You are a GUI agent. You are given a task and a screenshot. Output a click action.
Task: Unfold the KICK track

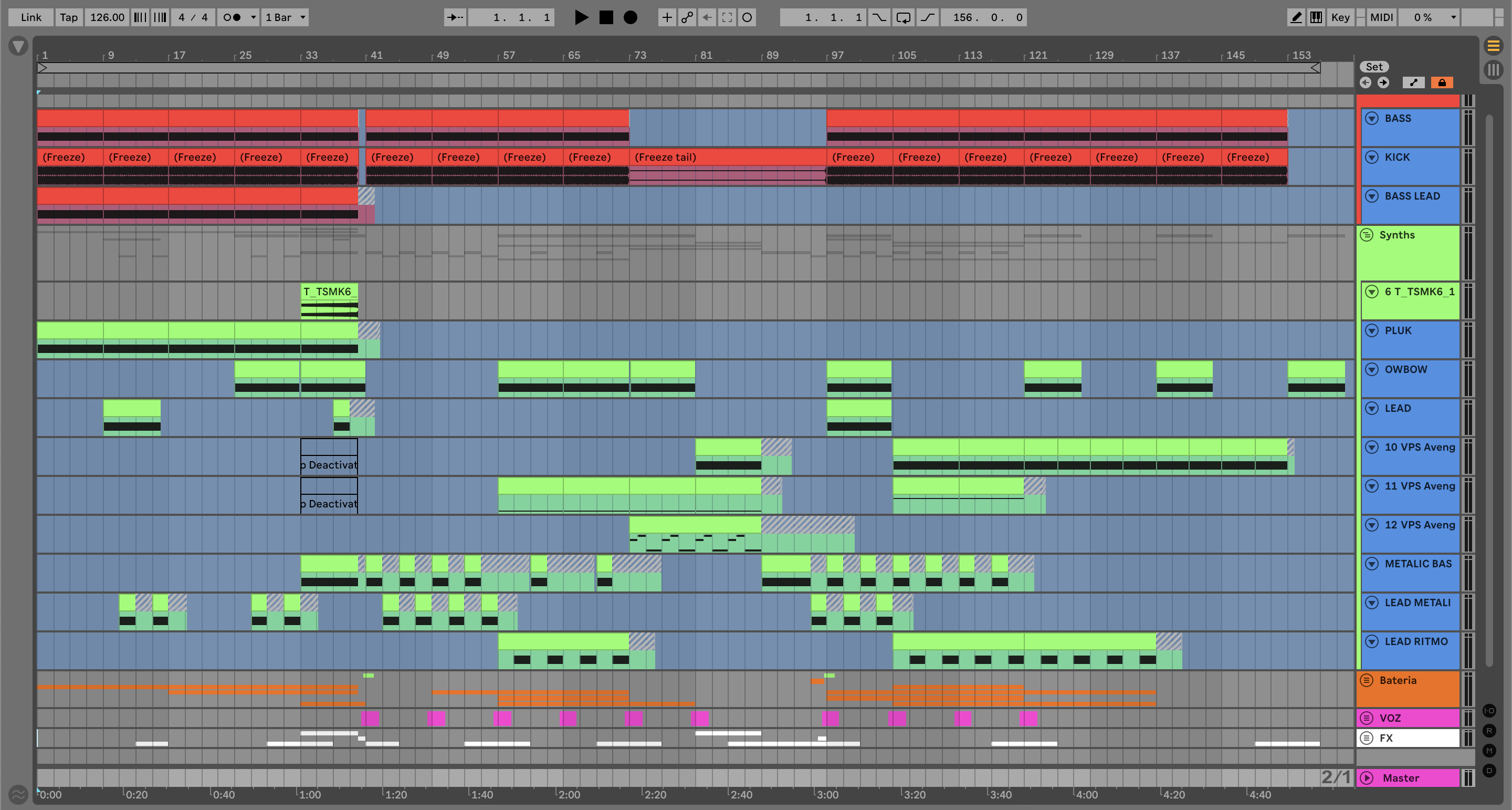(x=1372, y=157)
